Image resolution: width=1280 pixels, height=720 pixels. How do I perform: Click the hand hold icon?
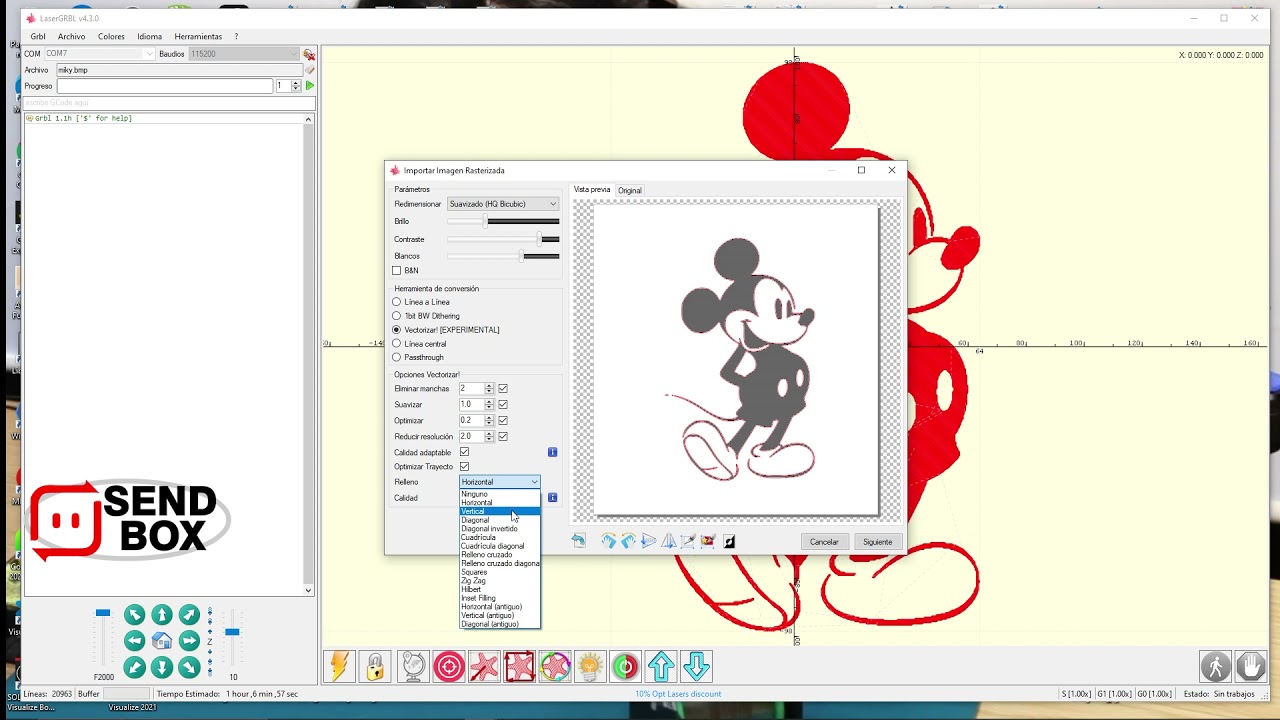(x=1251, y=666)
